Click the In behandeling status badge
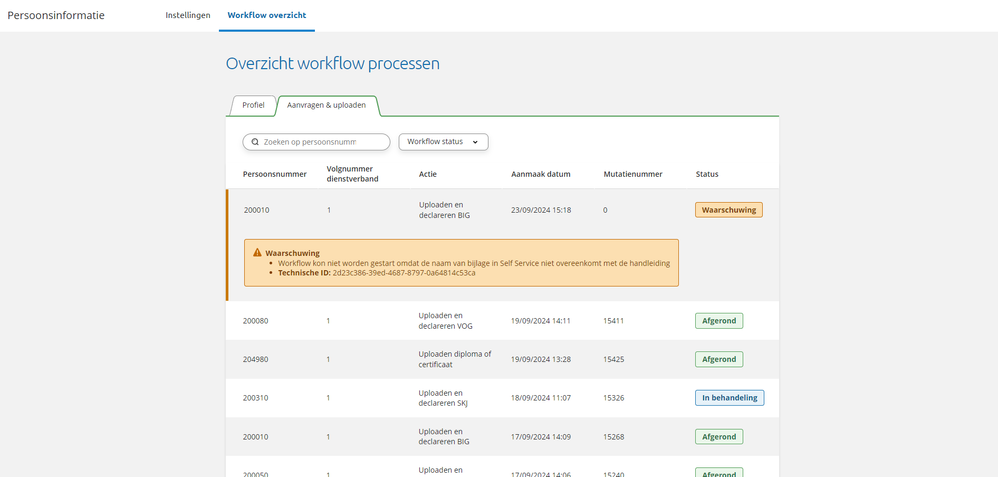This screenshot has height=477, width=998. coord(730,398)
